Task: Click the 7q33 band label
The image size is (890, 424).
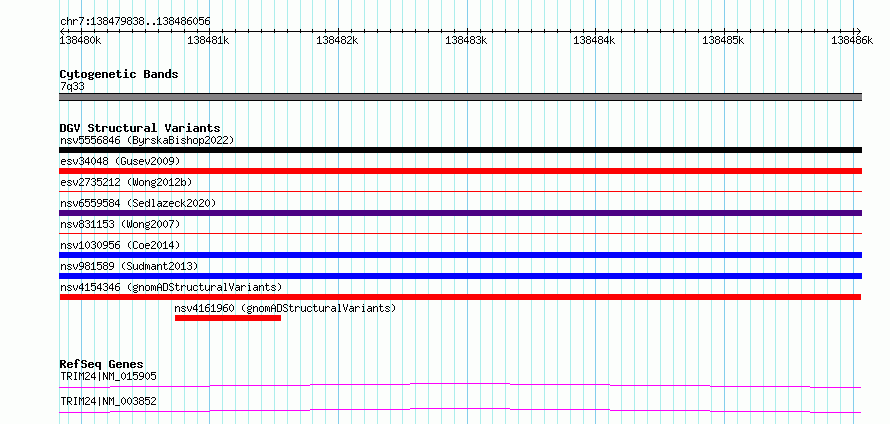Action: (x=72, y=86)
